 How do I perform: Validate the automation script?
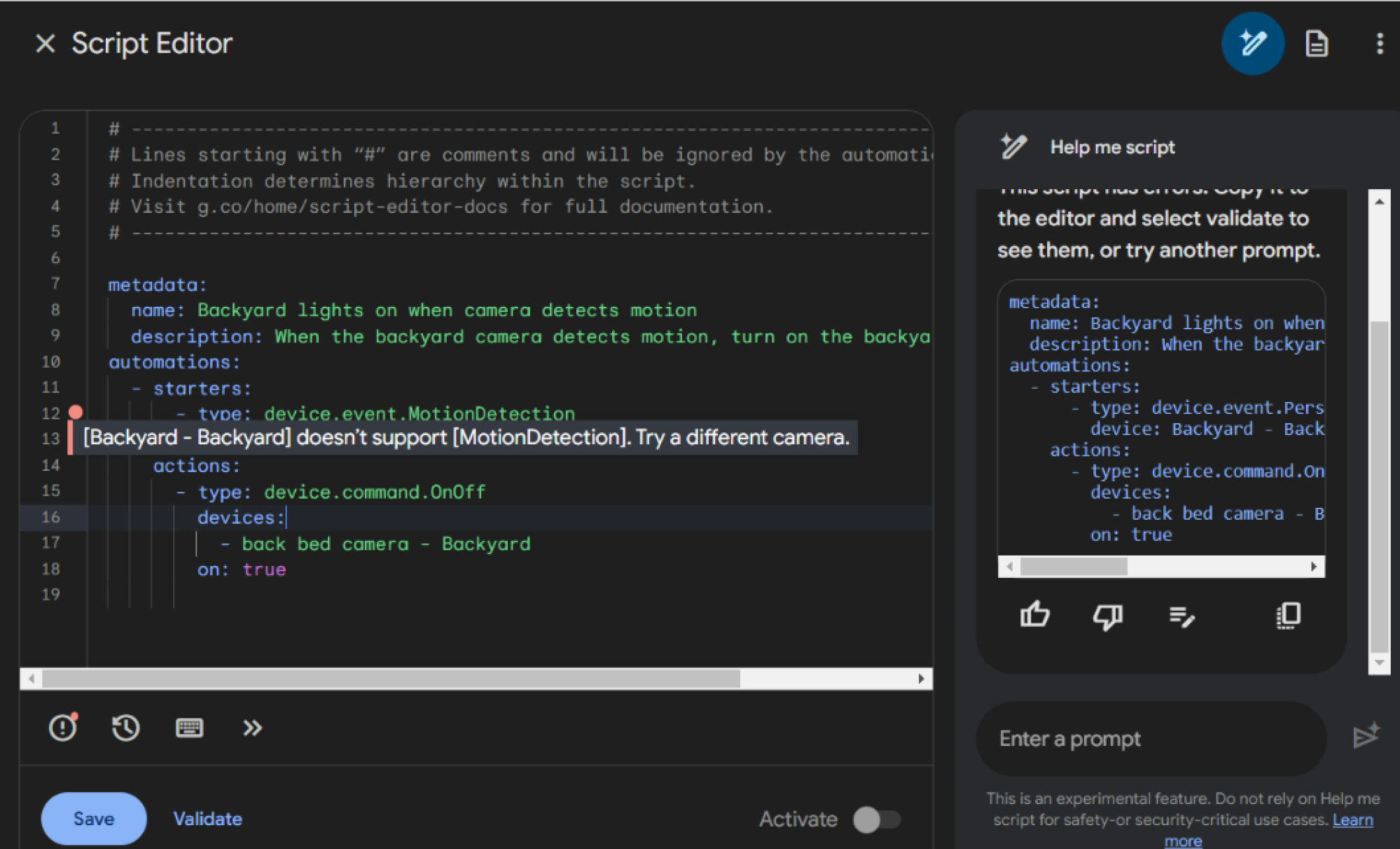pos(207,818)
